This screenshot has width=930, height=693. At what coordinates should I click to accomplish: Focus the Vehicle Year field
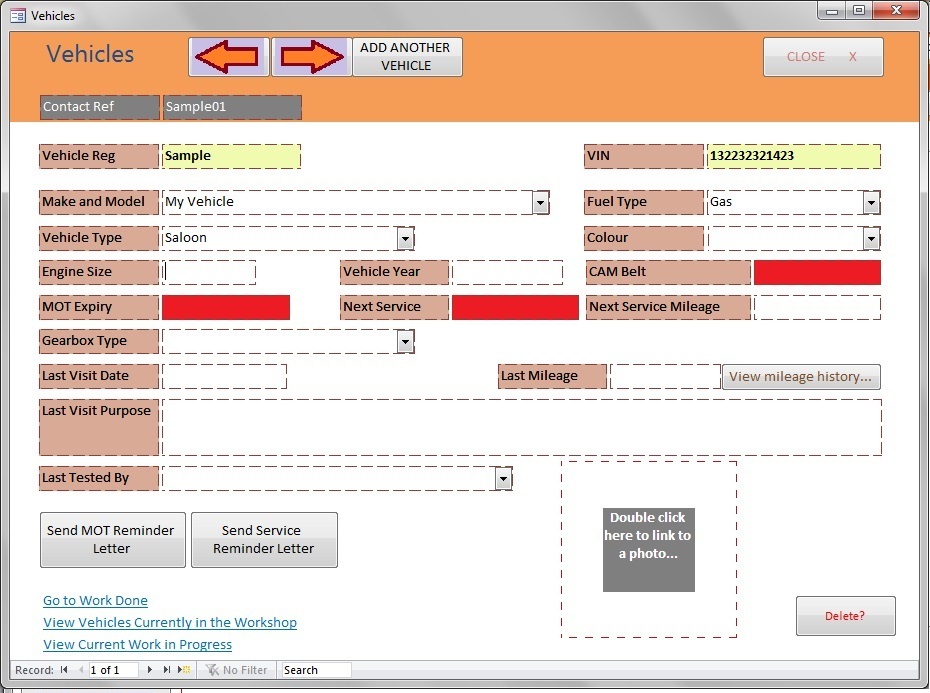(x=507, y=272)
